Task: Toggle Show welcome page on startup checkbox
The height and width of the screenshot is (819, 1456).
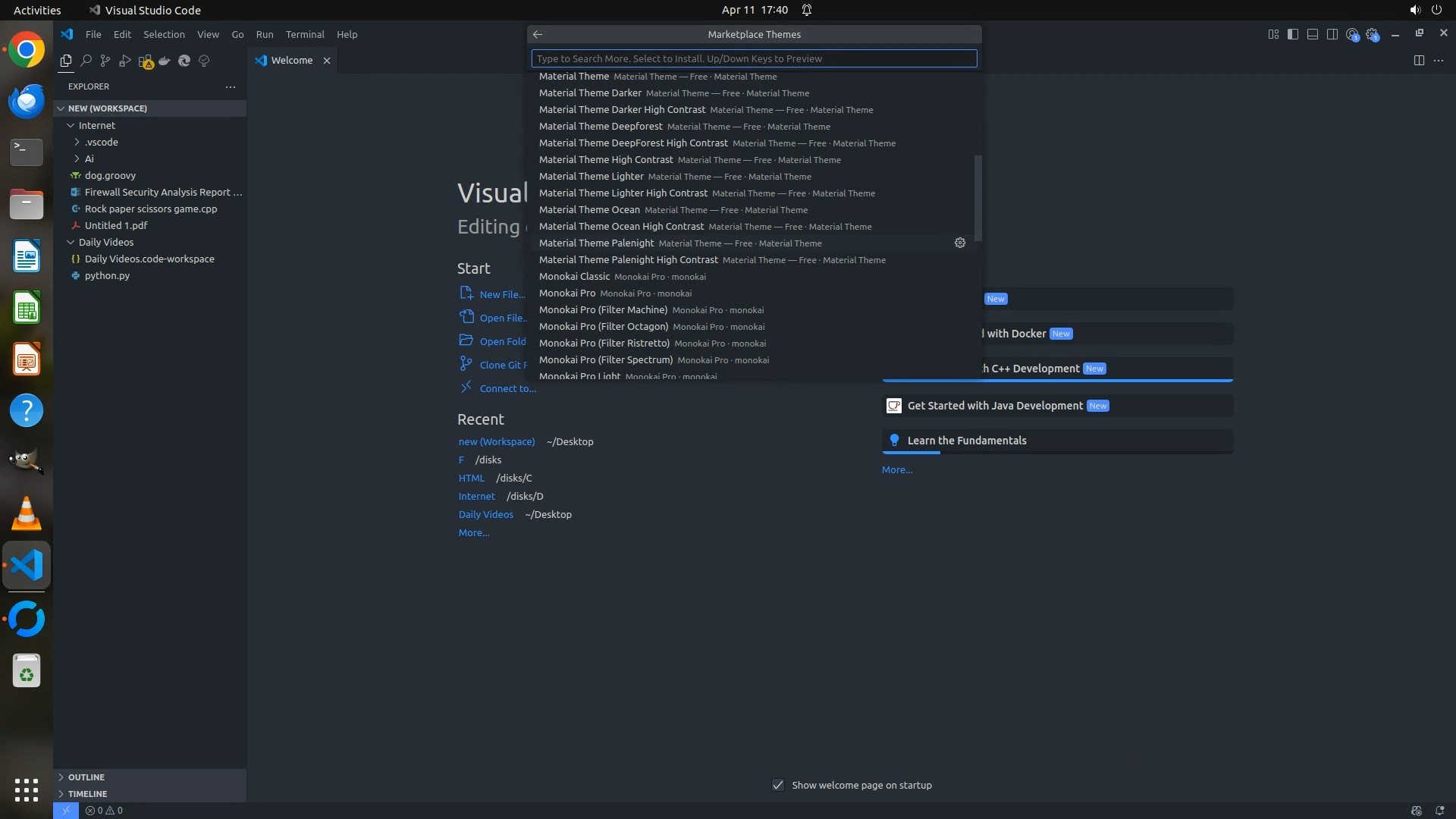Action: [x=778, y=785]
